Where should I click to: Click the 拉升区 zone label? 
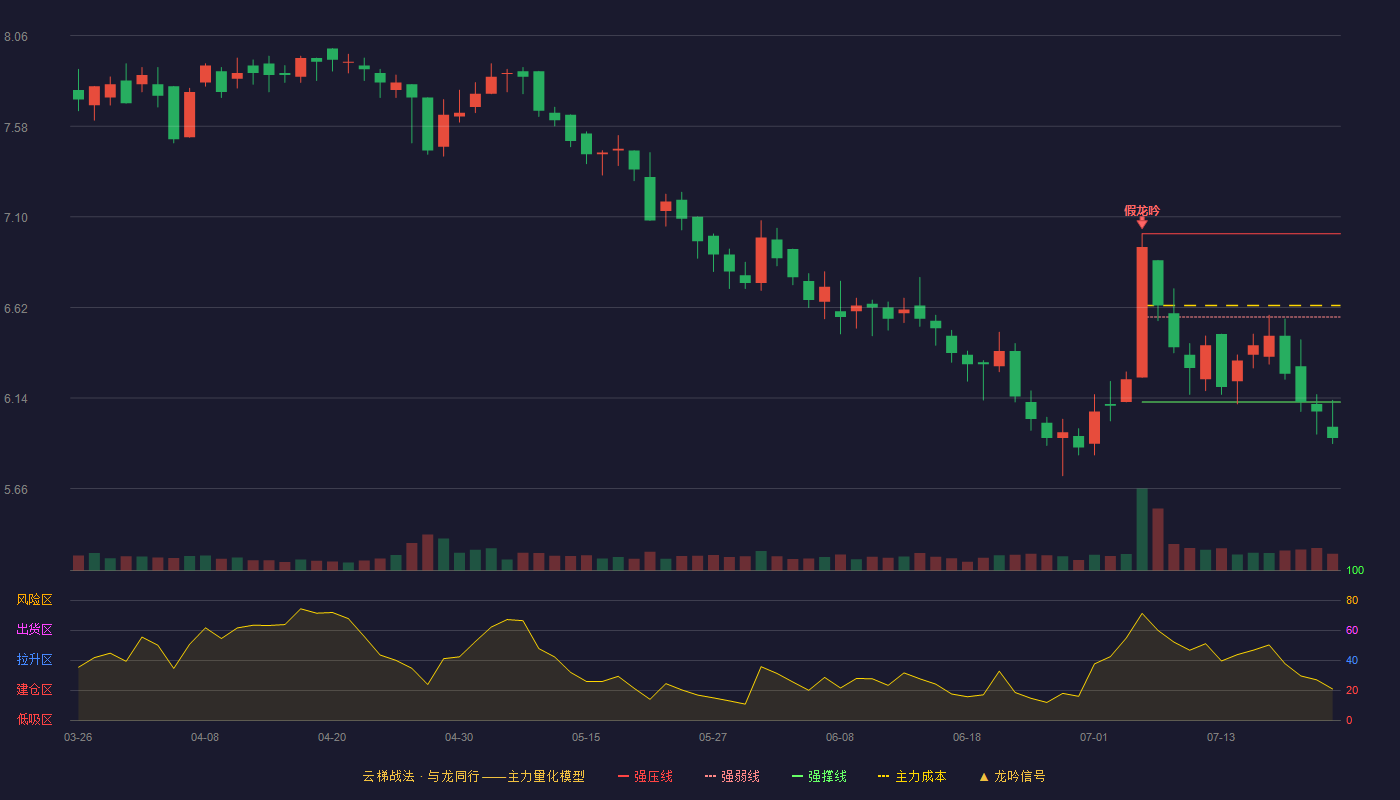click(34, 660)
